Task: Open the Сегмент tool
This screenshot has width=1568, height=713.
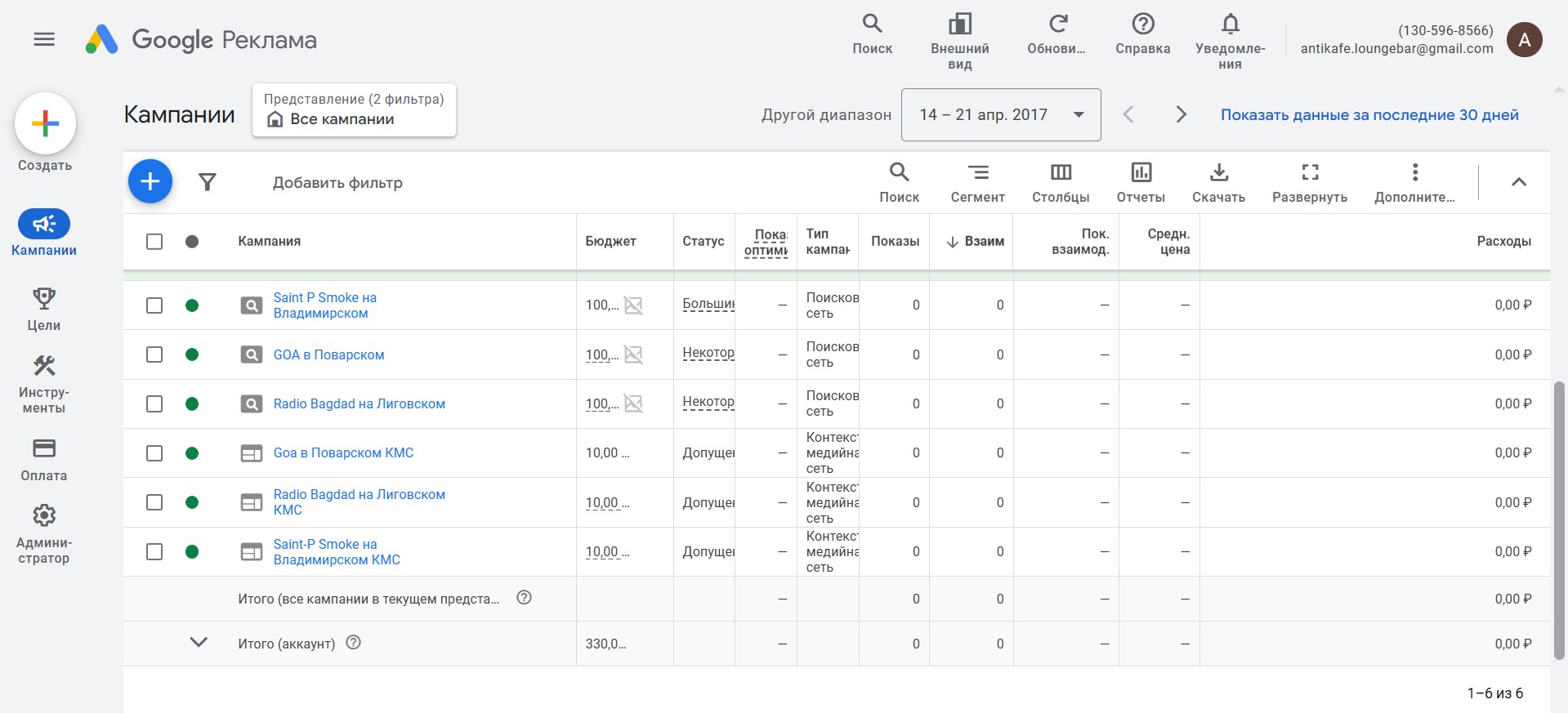Action: pos(977,182)
